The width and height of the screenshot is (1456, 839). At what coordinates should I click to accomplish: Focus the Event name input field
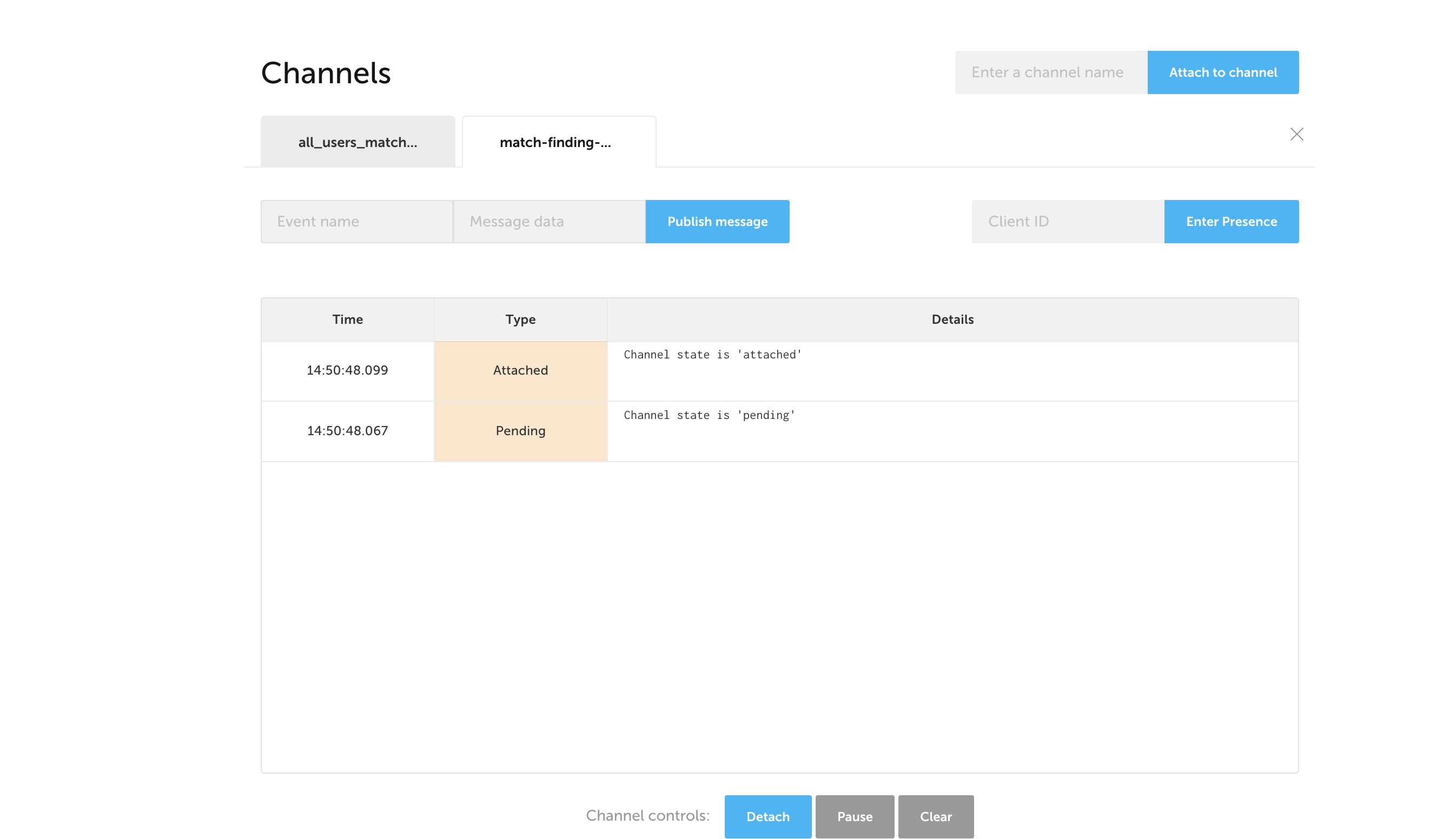pos(356,221)
